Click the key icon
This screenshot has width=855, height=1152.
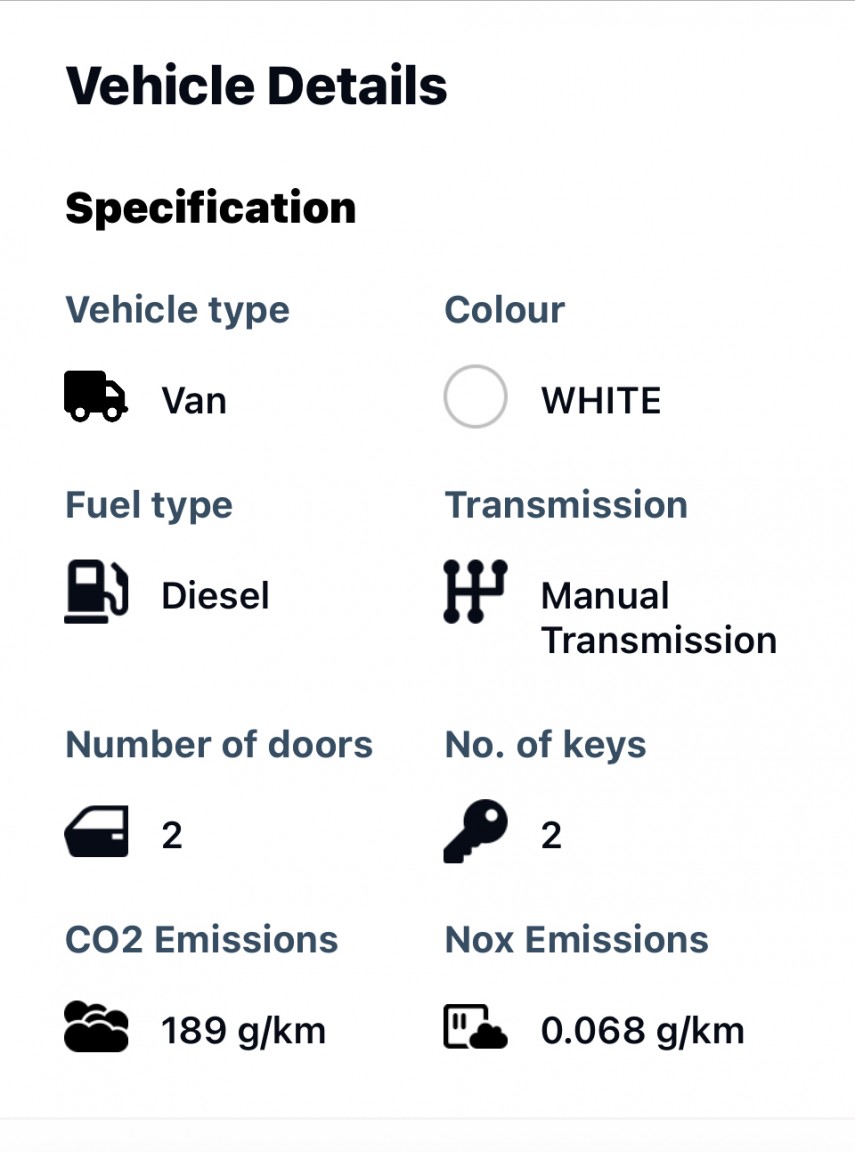tap(475, 832)
